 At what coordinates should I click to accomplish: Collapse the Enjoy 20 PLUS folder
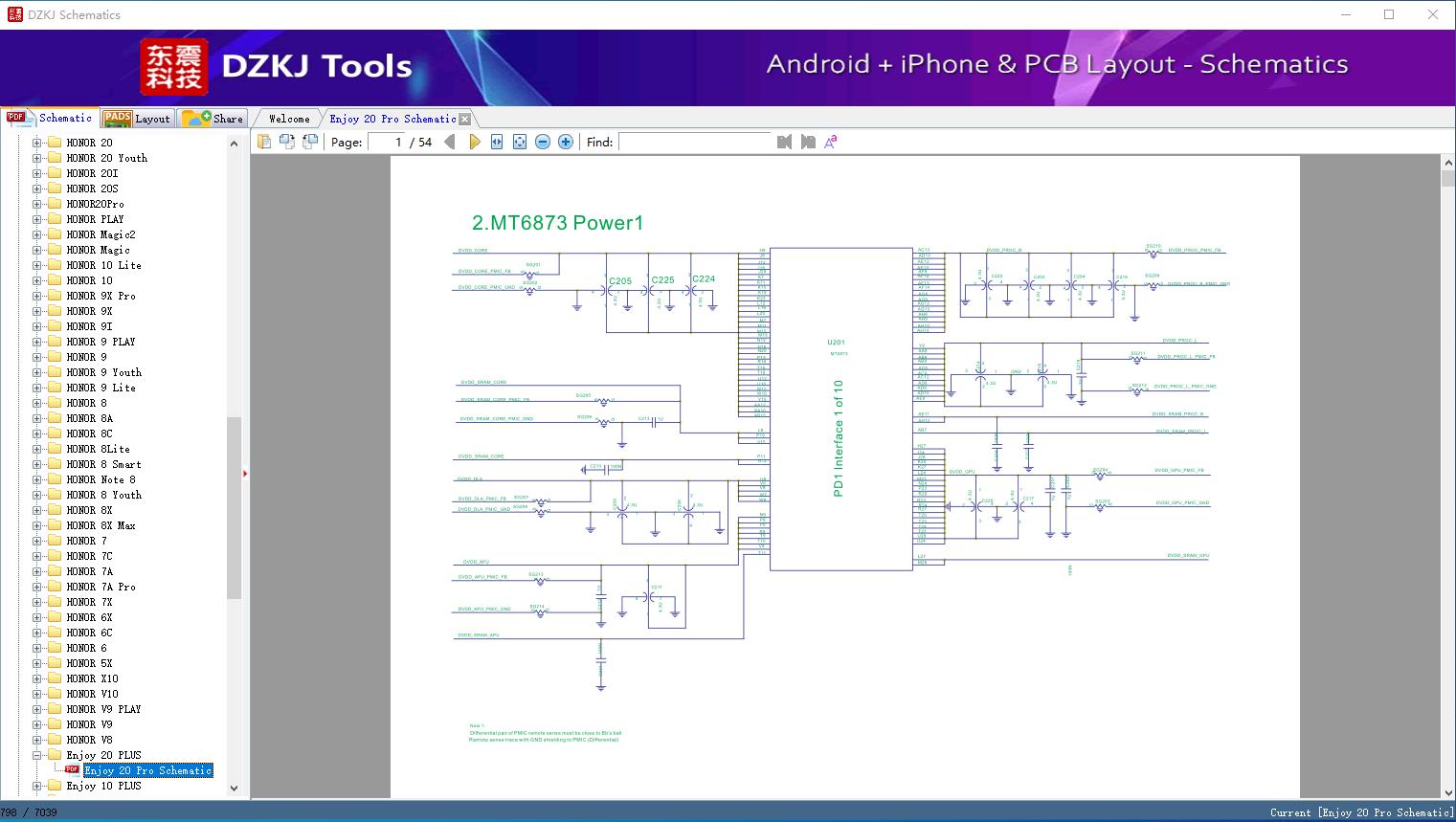tap(37, 755)
